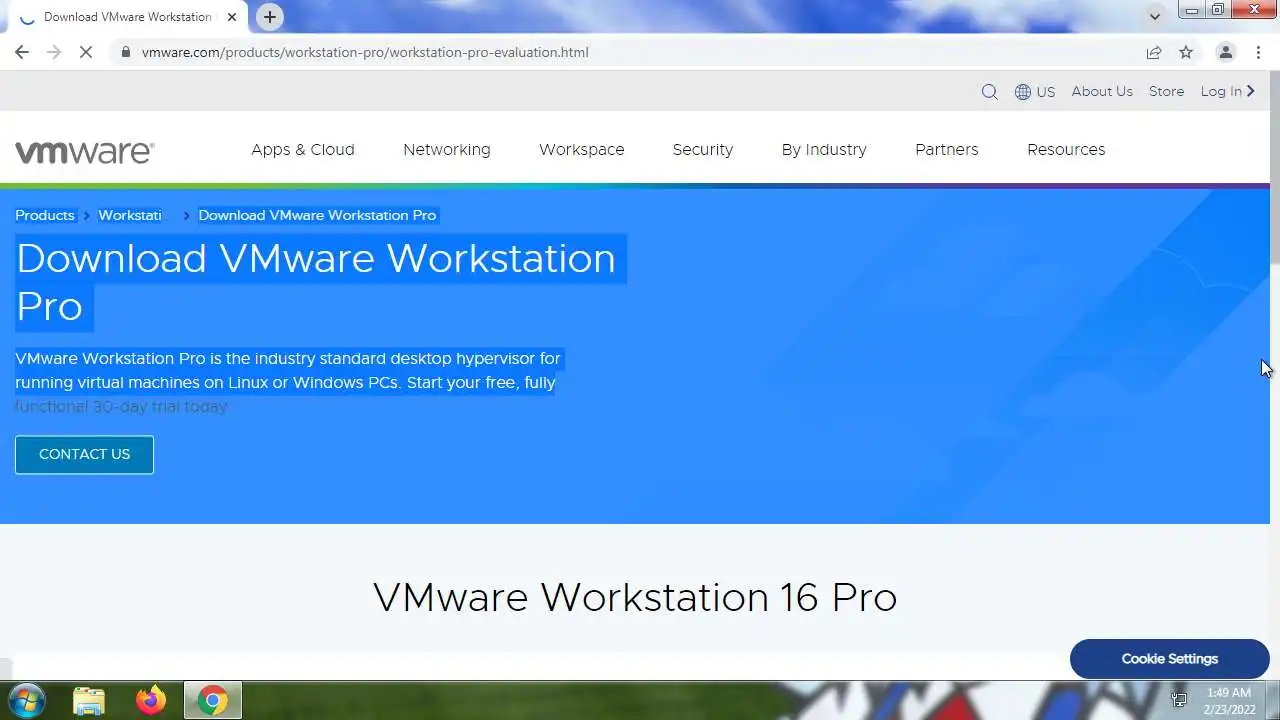Viewport: 1280px width, 720px height.
Task: Share this page icon in address bar
Action: click(1154, 52)
